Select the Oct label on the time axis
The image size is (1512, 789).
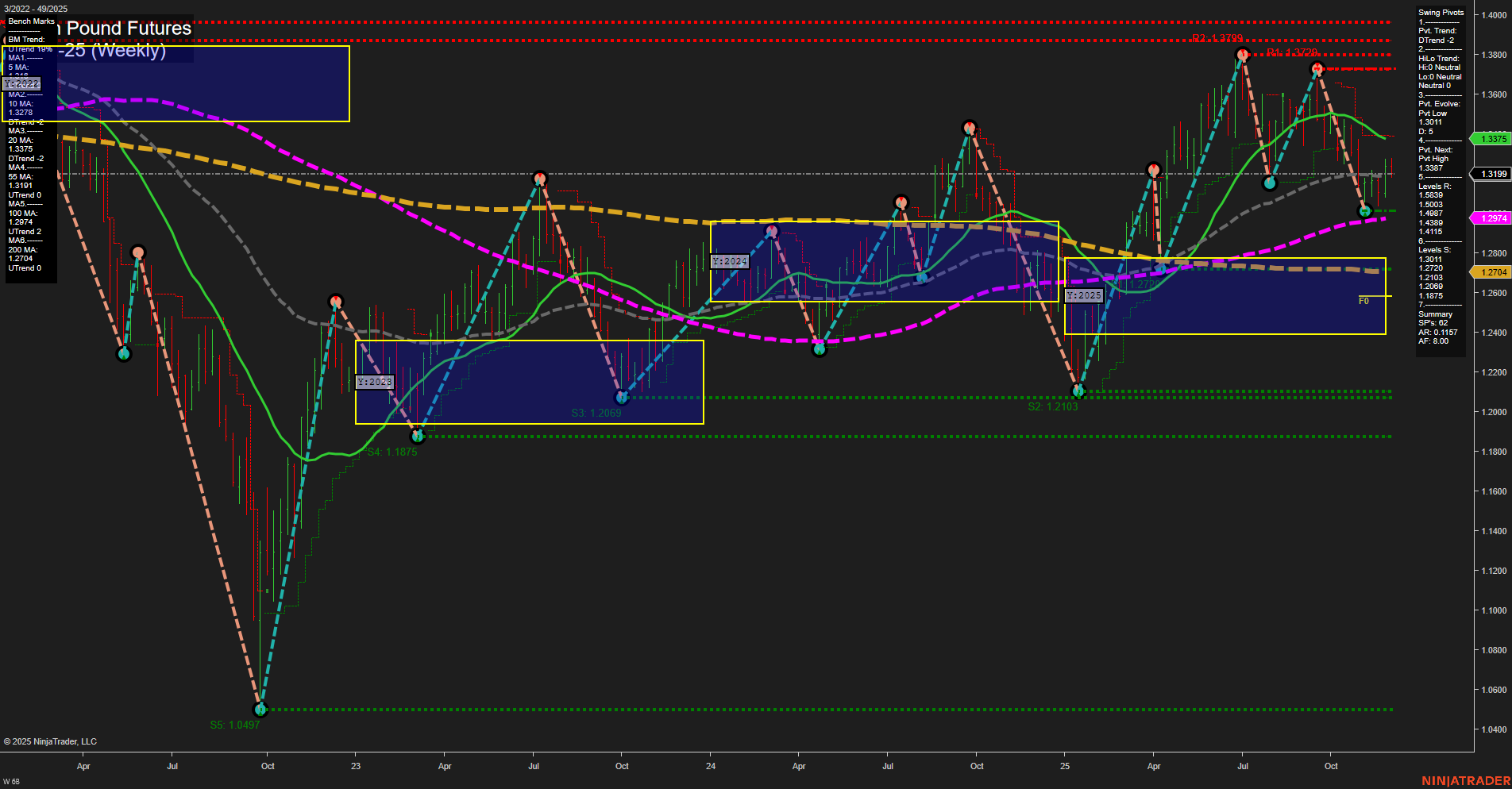[1330, 766]
